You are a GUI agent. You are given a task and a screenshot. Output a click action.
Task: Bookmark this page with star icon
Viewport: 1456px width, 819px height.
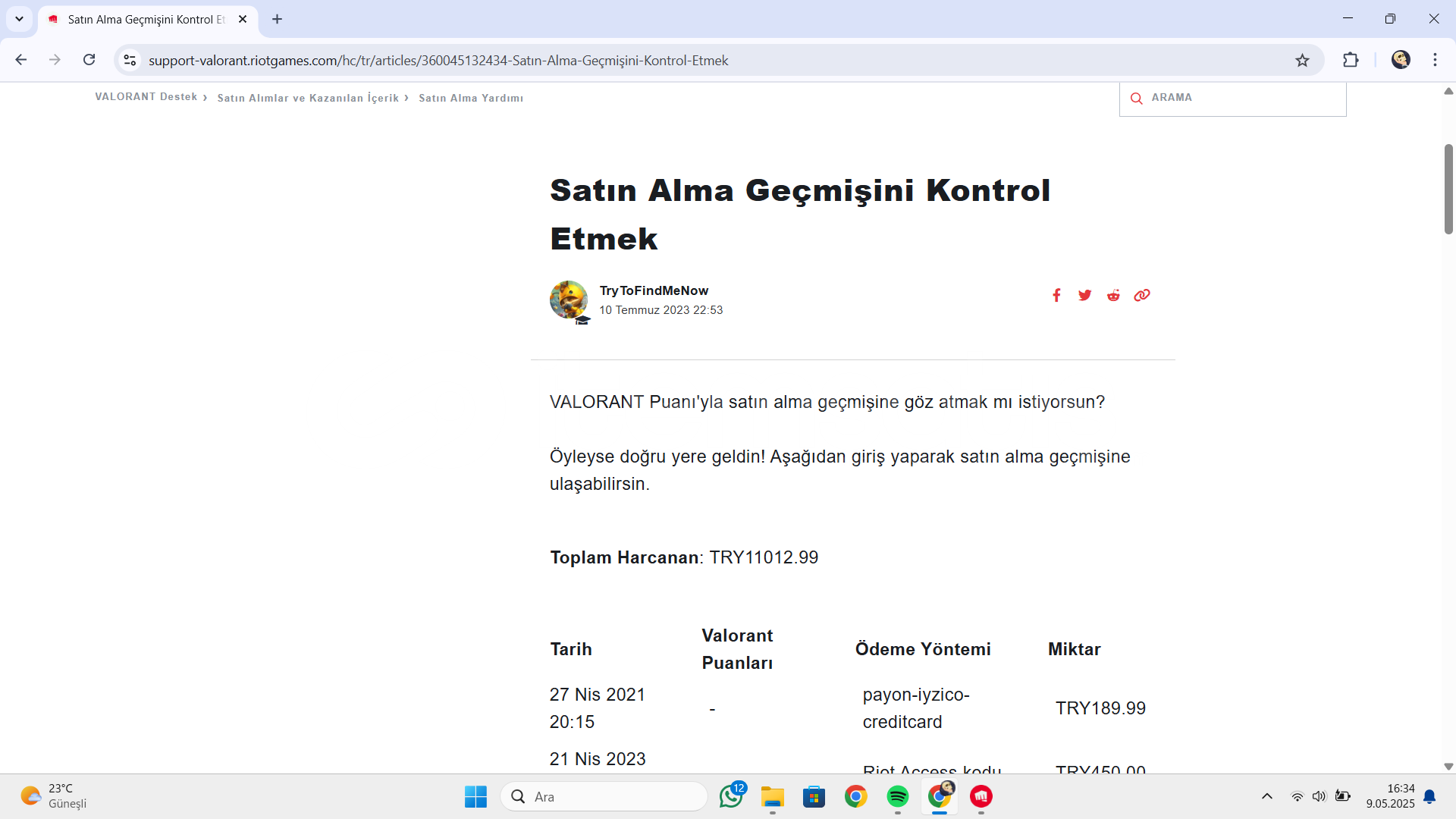(x=1302, y=60)
